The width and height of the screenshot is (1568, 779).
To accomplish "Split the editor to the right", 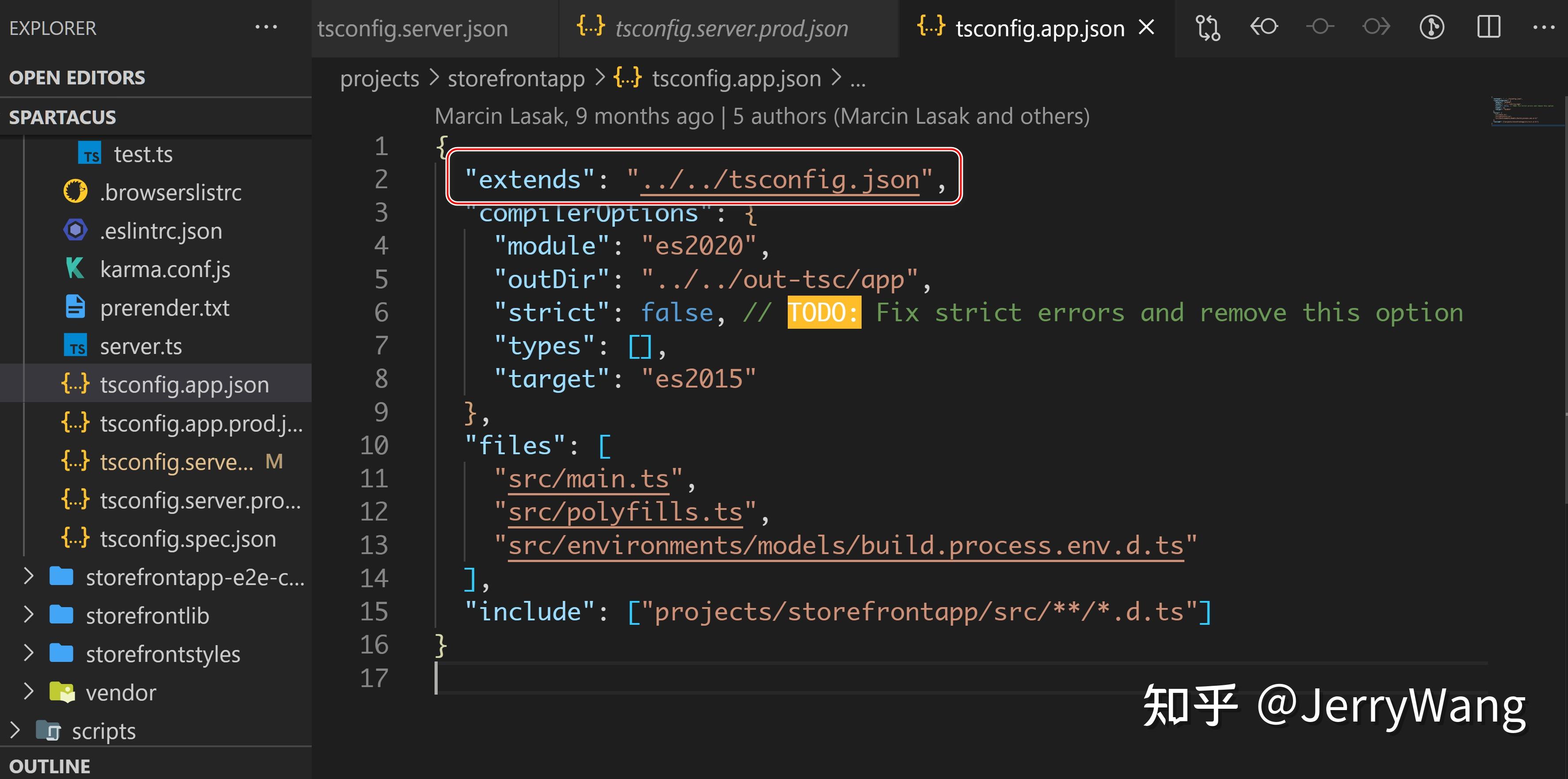I will point(1488,27).
